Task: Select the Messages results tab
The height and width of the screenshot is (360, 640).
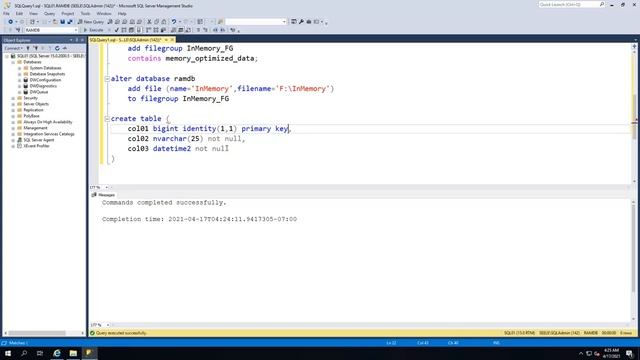Action: 104,195
